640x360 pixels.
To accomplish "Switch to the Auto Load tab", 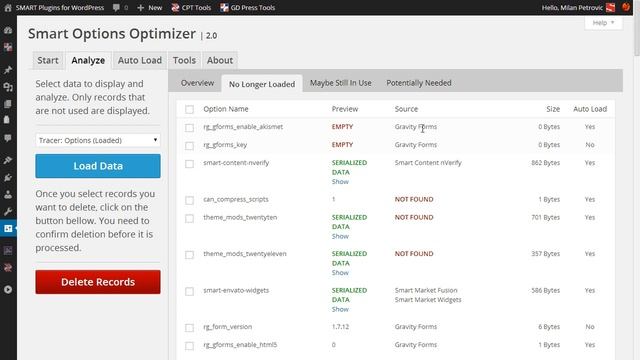I will (x=140, y=60).
